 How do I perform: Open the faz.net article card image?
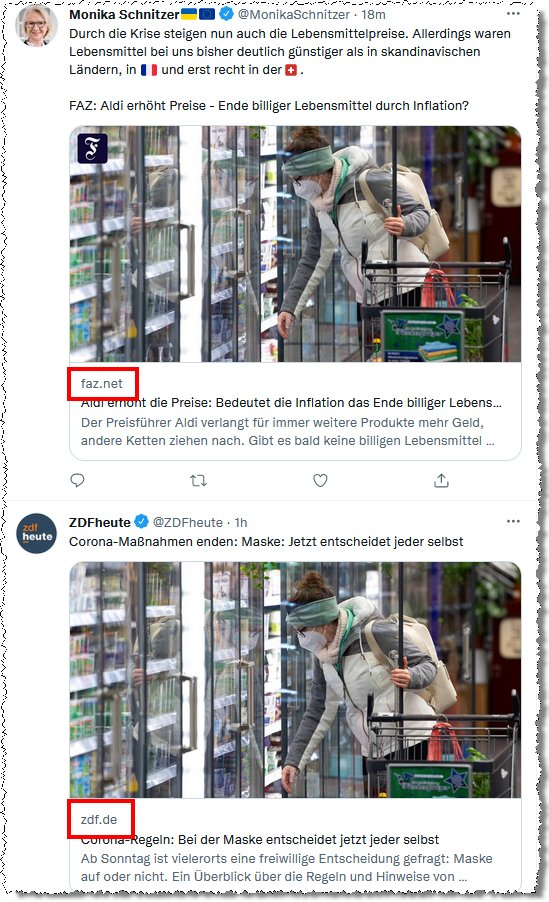[x=295, y=244]
